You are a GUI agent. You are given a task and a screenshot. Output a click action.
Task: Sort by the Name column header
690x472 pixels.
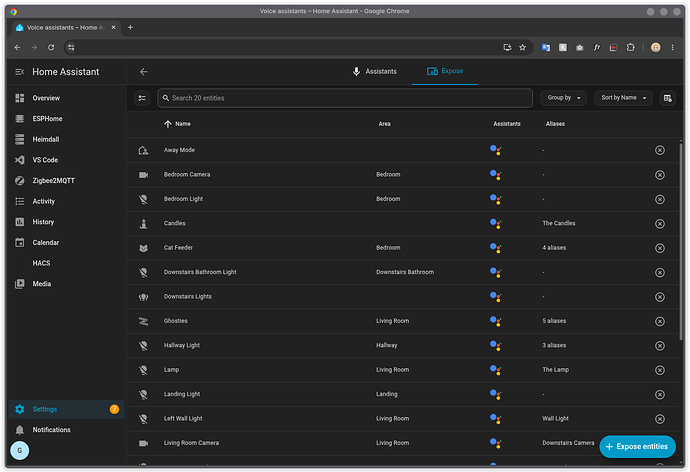(x=178, y=124)
